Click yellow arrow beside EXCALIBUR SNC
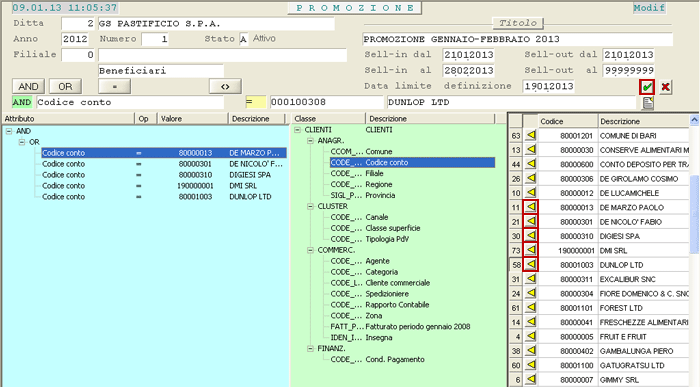The image size is (700, 387). pyautogui.click(x=530, y=279)
